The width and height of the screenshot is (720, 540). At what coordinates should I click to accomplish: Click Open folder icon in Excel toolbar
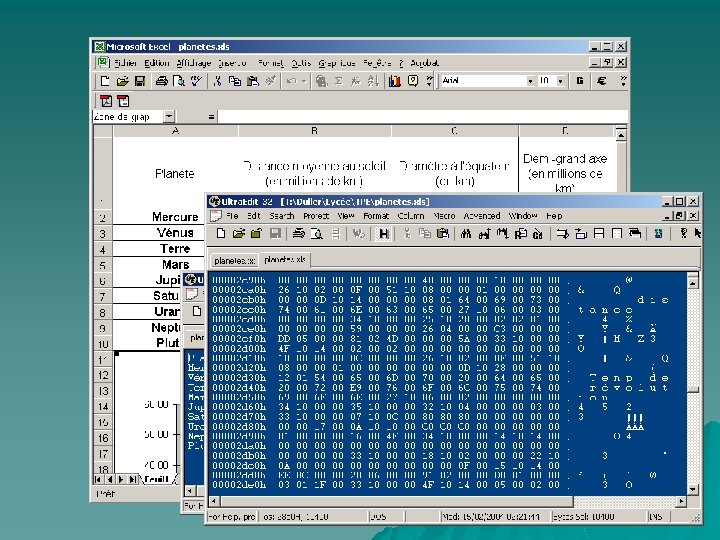point(122,81)
